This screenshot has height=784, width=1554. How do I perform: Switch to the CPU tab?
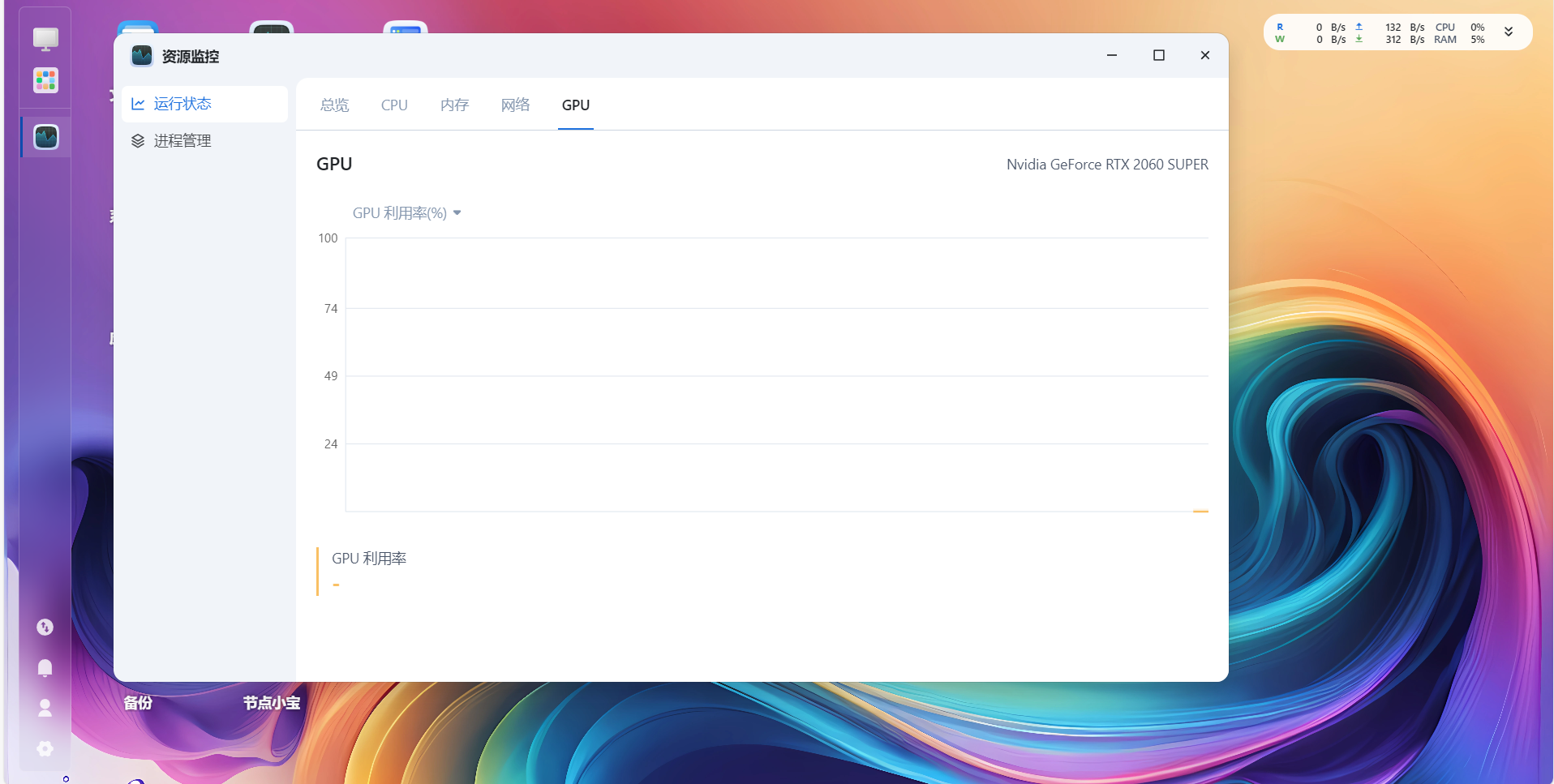394,105
